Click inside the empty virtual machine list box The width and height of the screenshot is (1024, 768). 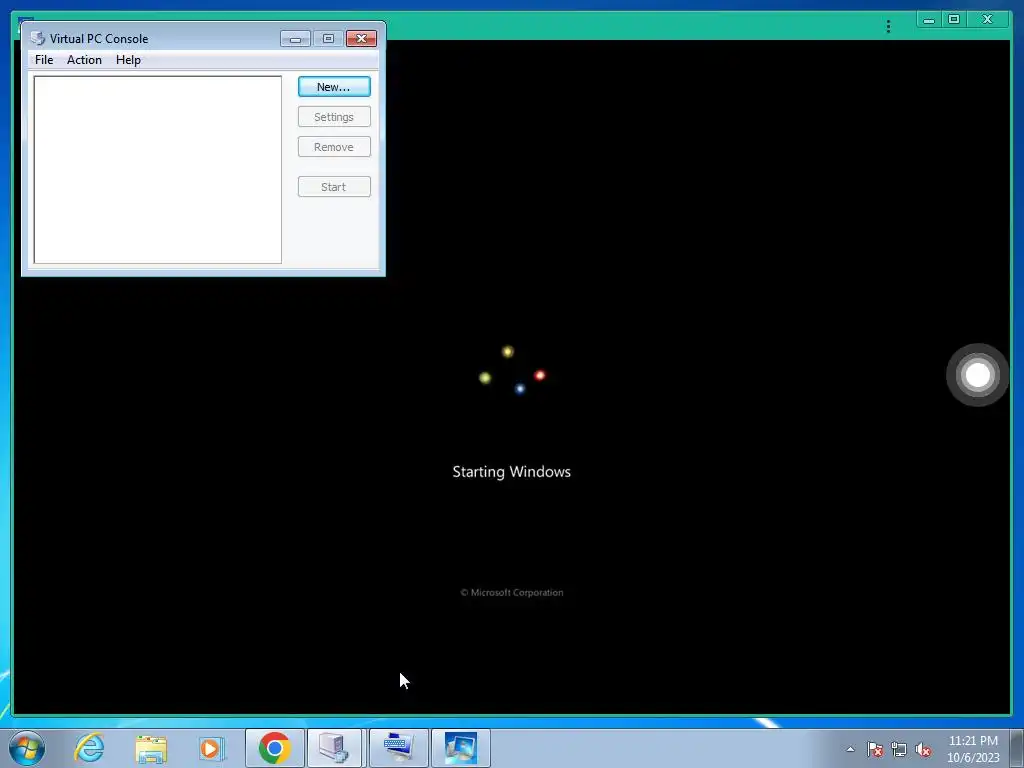(157, 170)
